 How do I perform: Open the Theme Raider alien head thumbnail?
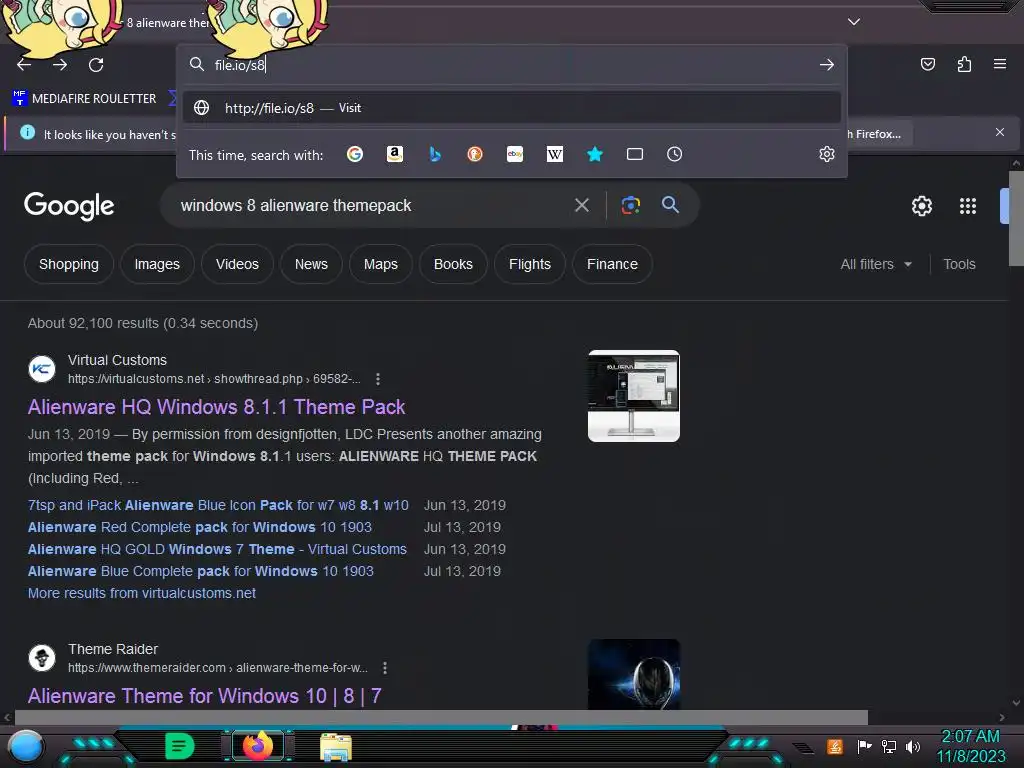click(x=633, y=674)
